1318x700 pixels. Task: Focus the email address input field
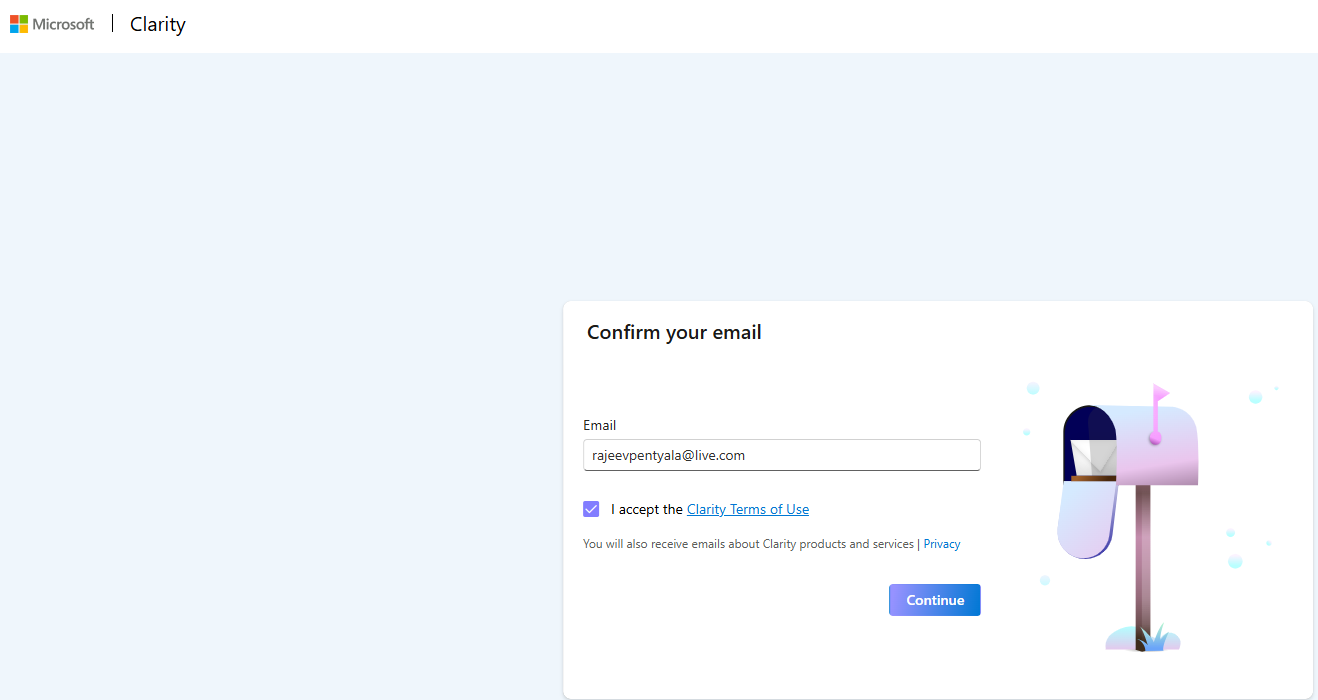(x=781, y=455)
